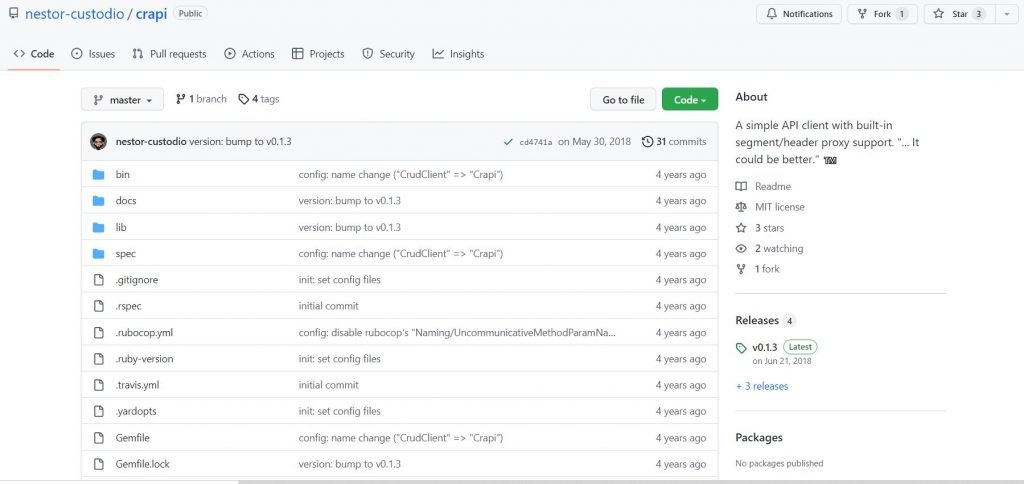Expand the Star list dropdown arrow
The height and width of the screenshot is (484, 1024).
click(x=1006, y=14)
